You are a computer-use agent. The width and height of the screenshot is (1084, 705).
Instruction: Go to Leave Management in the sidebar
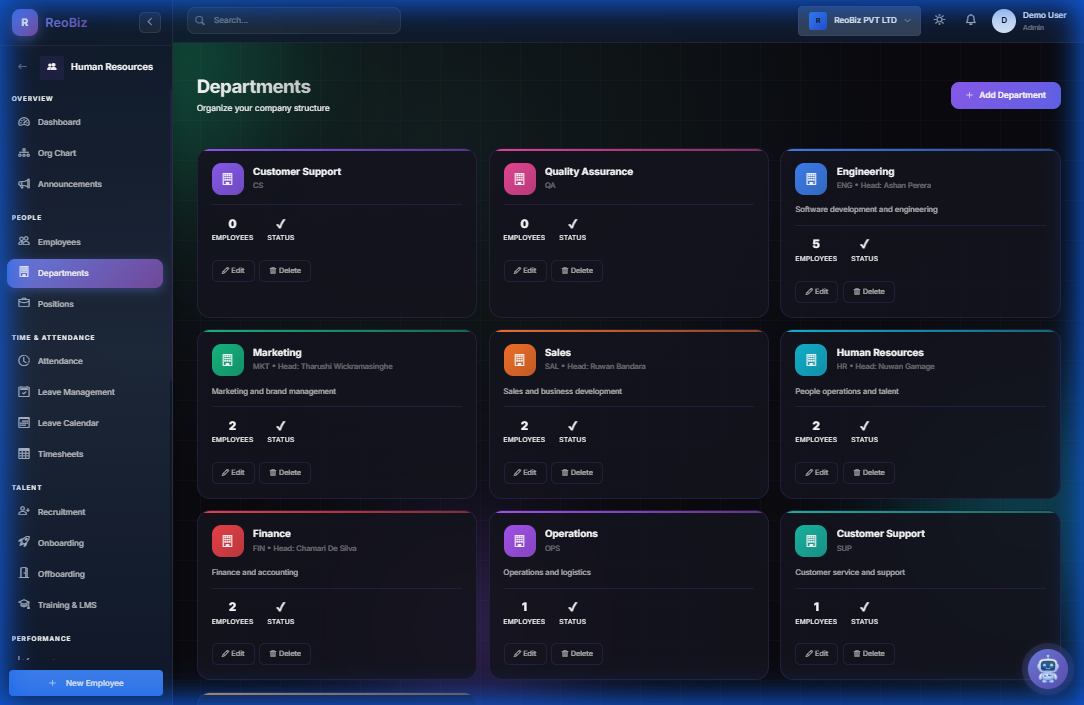[x=76, y=392]
